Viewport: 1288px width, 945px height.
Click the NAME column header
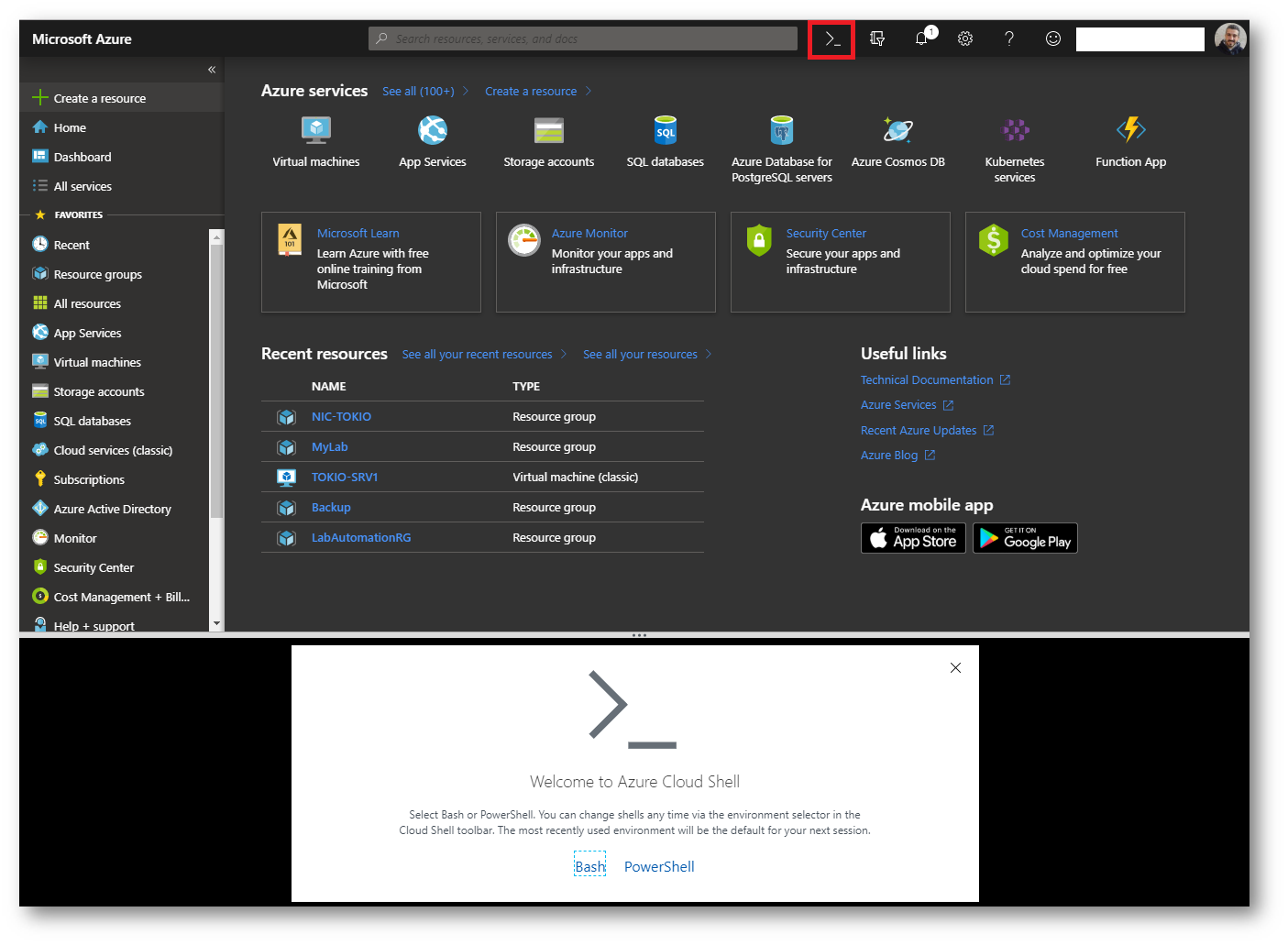pyautogui.click(x=329, y=387)
